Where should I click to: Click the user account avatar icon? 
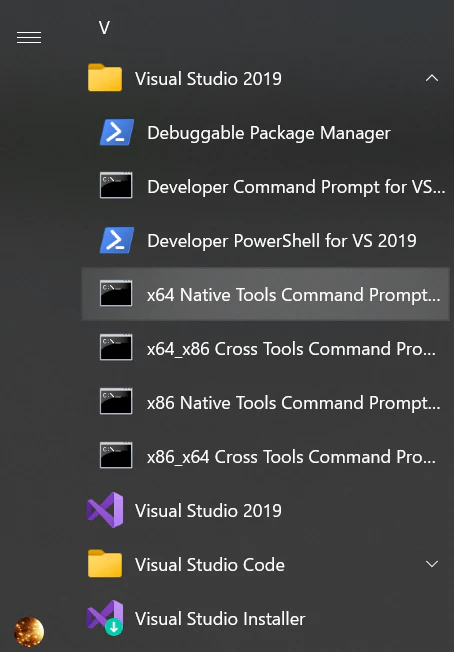click(29, 632)
